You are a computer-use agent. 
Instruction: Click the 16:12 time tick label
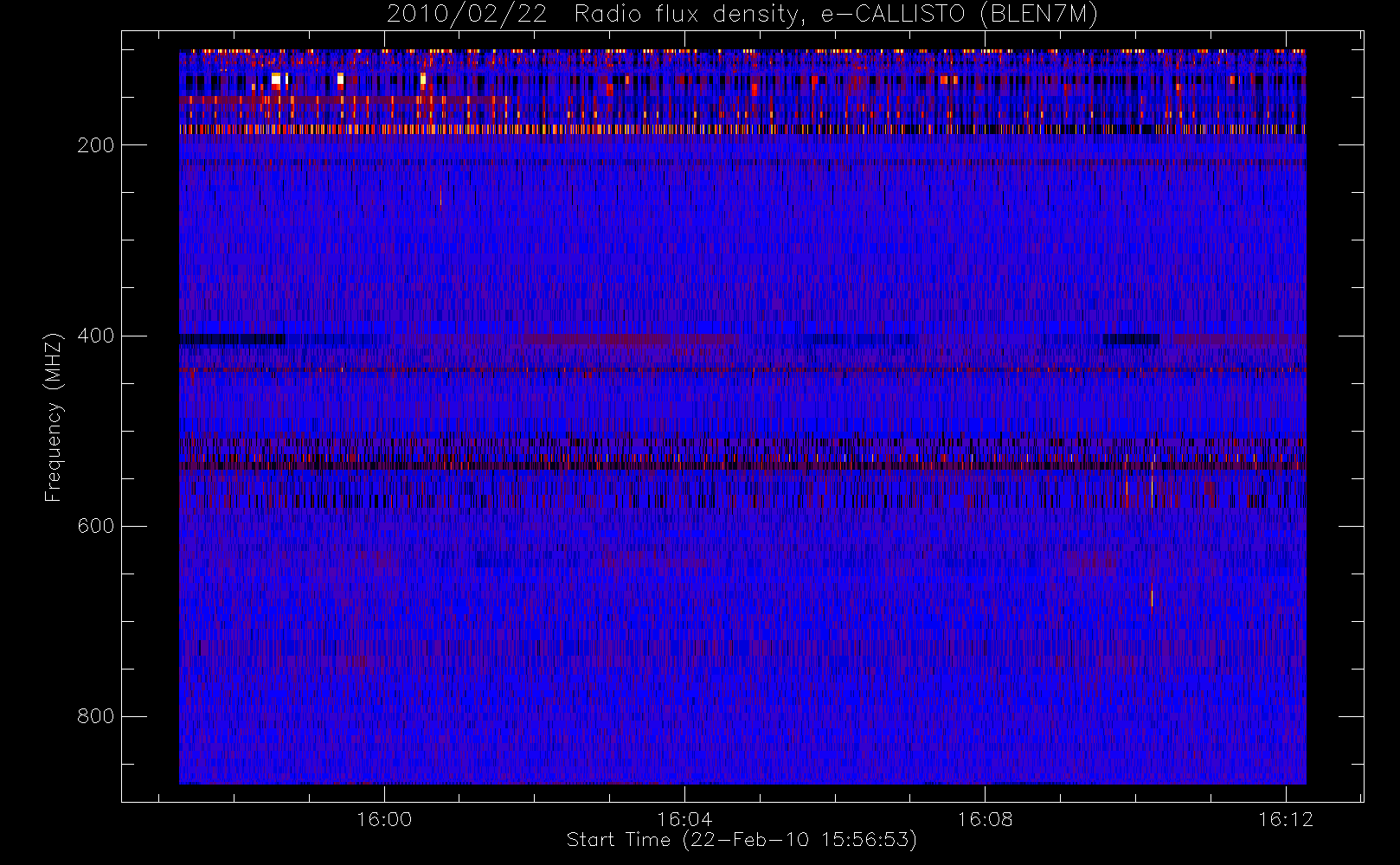[x=1285, y=819]
